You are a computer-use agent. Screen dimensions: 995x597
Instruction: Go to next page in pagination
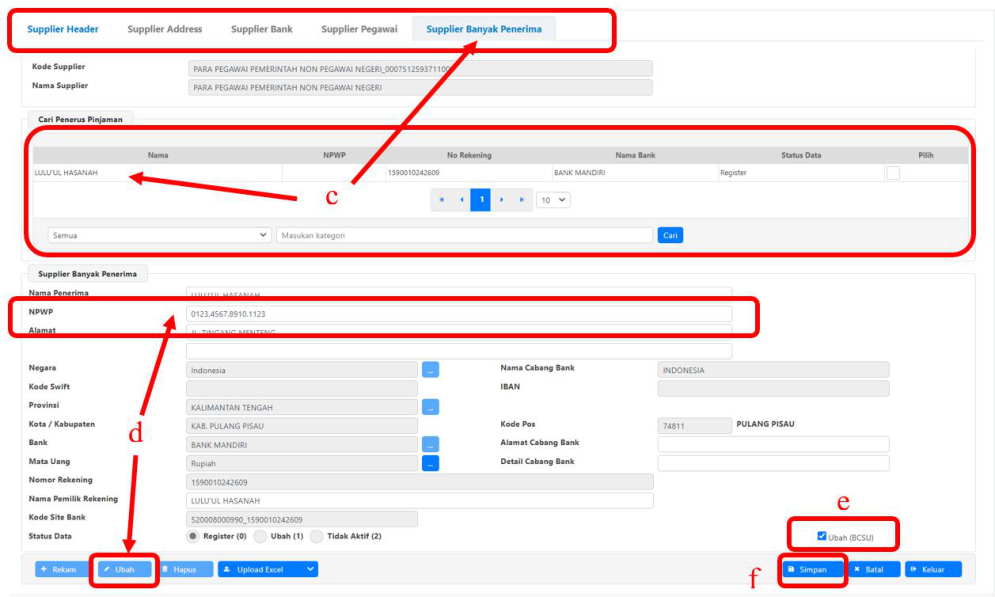[x=502, y=200]
